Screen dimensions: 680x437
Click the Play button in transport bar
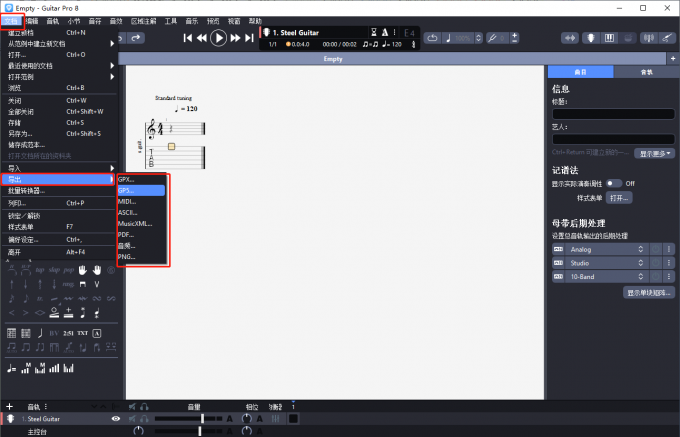tap(218, 38)
